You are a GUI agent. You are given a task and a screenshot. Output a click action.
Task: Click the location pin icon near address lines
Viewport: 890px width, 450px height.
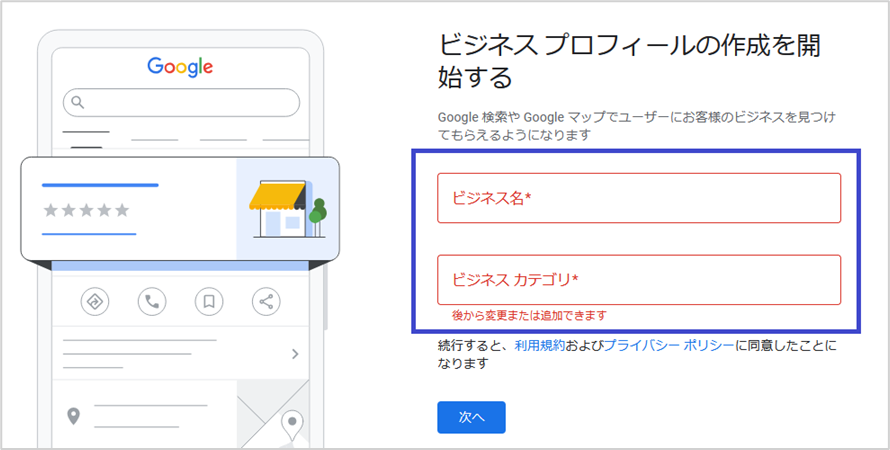(x=73, y=416)
